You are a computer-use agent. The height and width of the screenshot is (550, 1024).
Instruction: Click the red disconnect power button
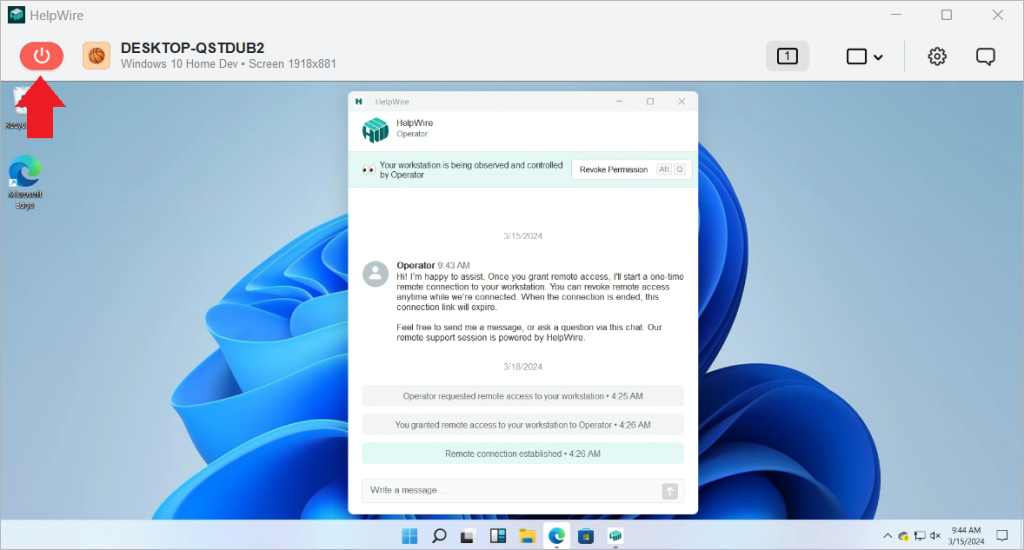[x=41, y=56]
